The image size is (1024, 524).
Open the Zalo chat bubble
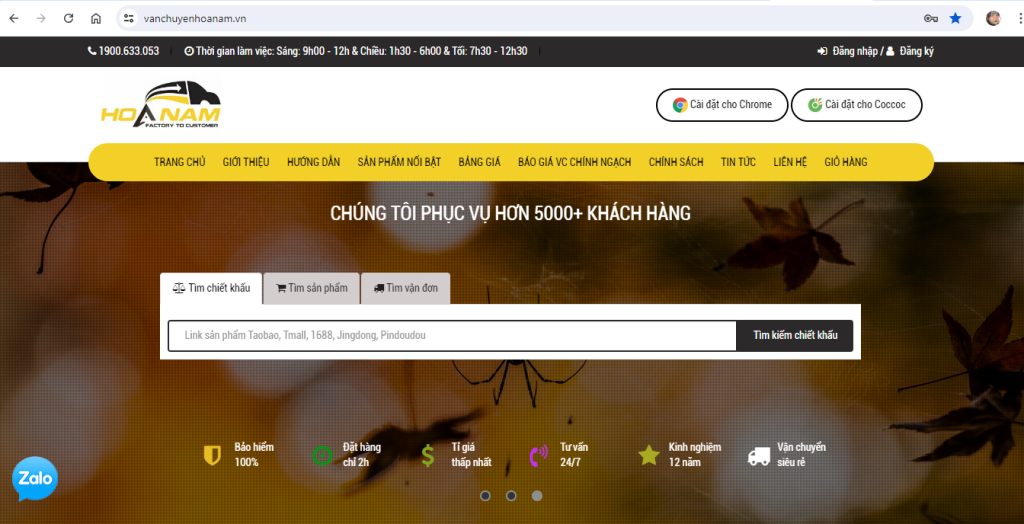pos(35,479)
